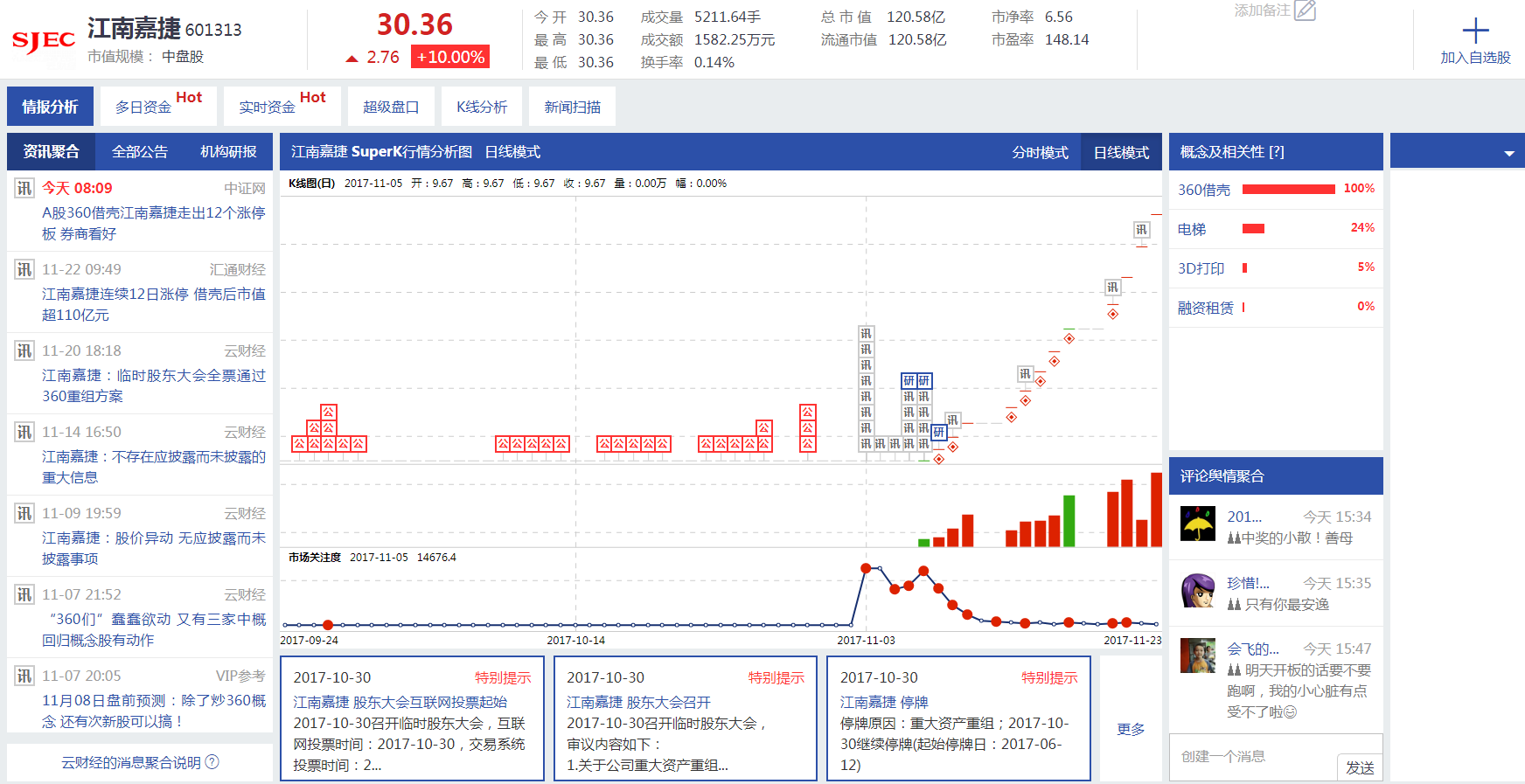The width and height of the screenshot is (1525, 784).
Task: Click news icon beside 11-22 09:49 item
Action: point(24,269)
